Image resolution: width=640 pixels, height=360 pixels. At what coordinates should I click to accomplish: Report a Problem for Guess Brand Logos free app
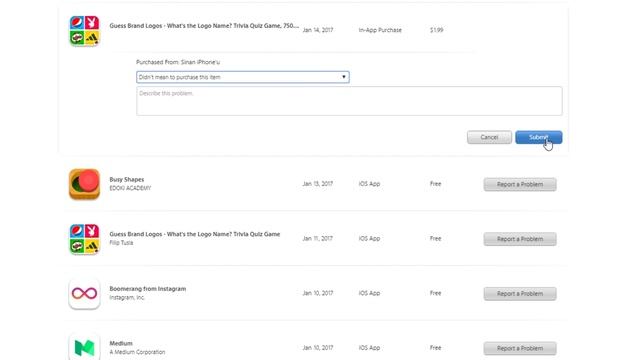point(520,239)
